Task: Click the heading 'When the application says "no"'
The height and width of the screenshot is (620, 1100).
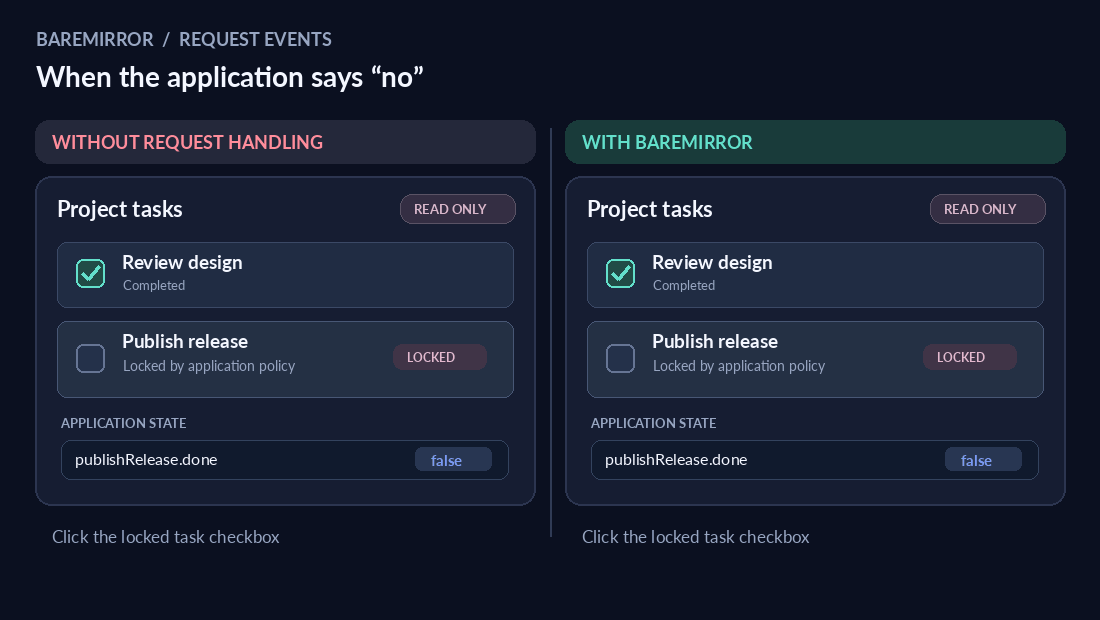Action: 230,77
